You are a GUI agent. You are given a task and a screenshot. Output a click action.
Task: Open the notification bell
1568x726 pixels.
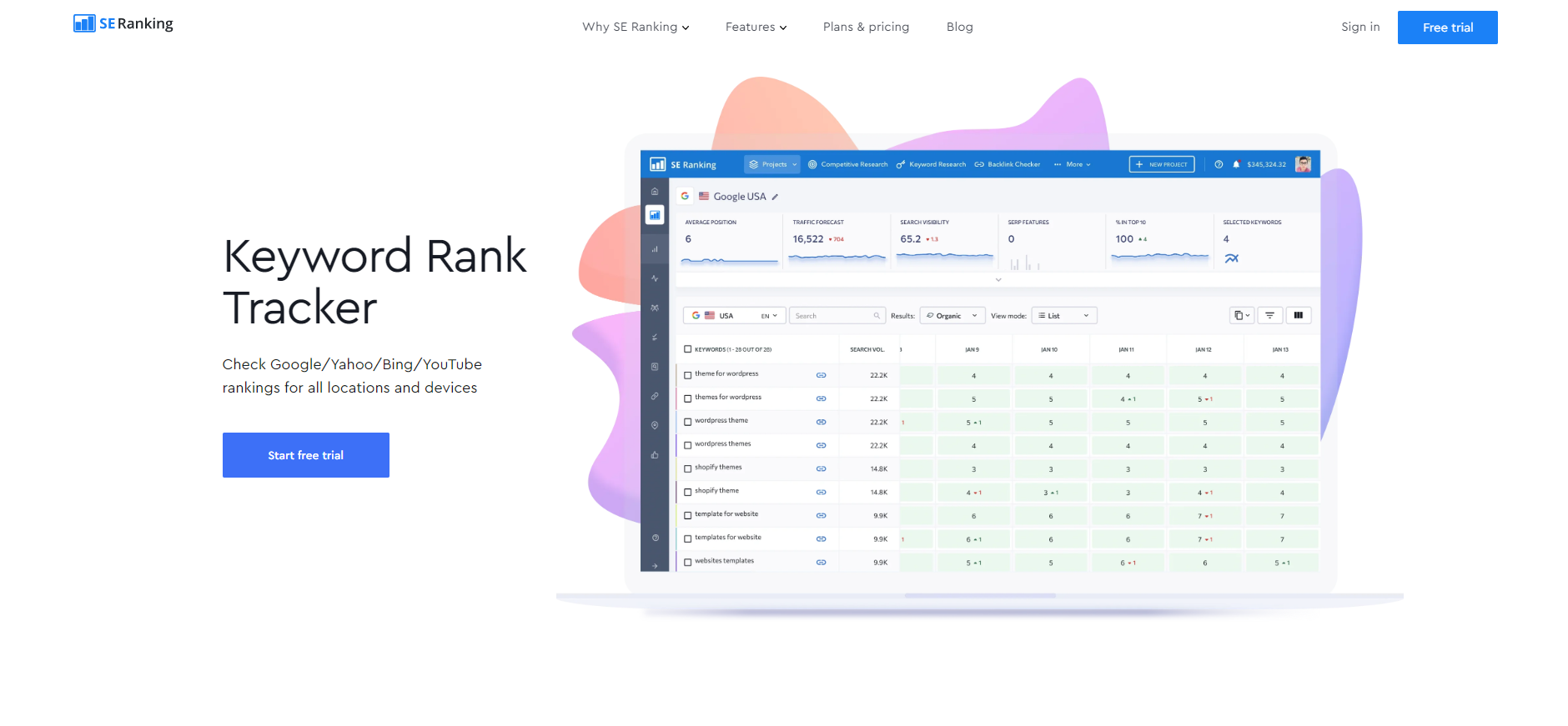point(1236,164)
